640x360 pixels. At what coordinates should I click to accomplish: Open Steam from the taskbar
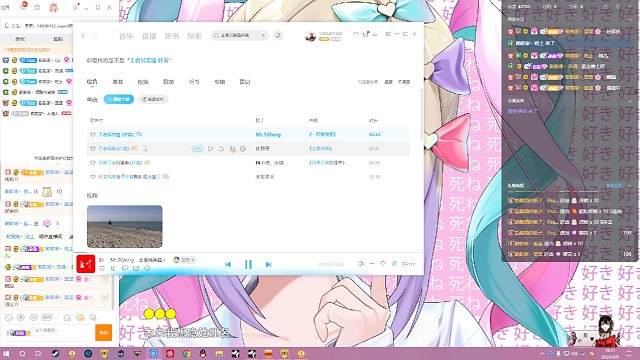pos(55,353)
